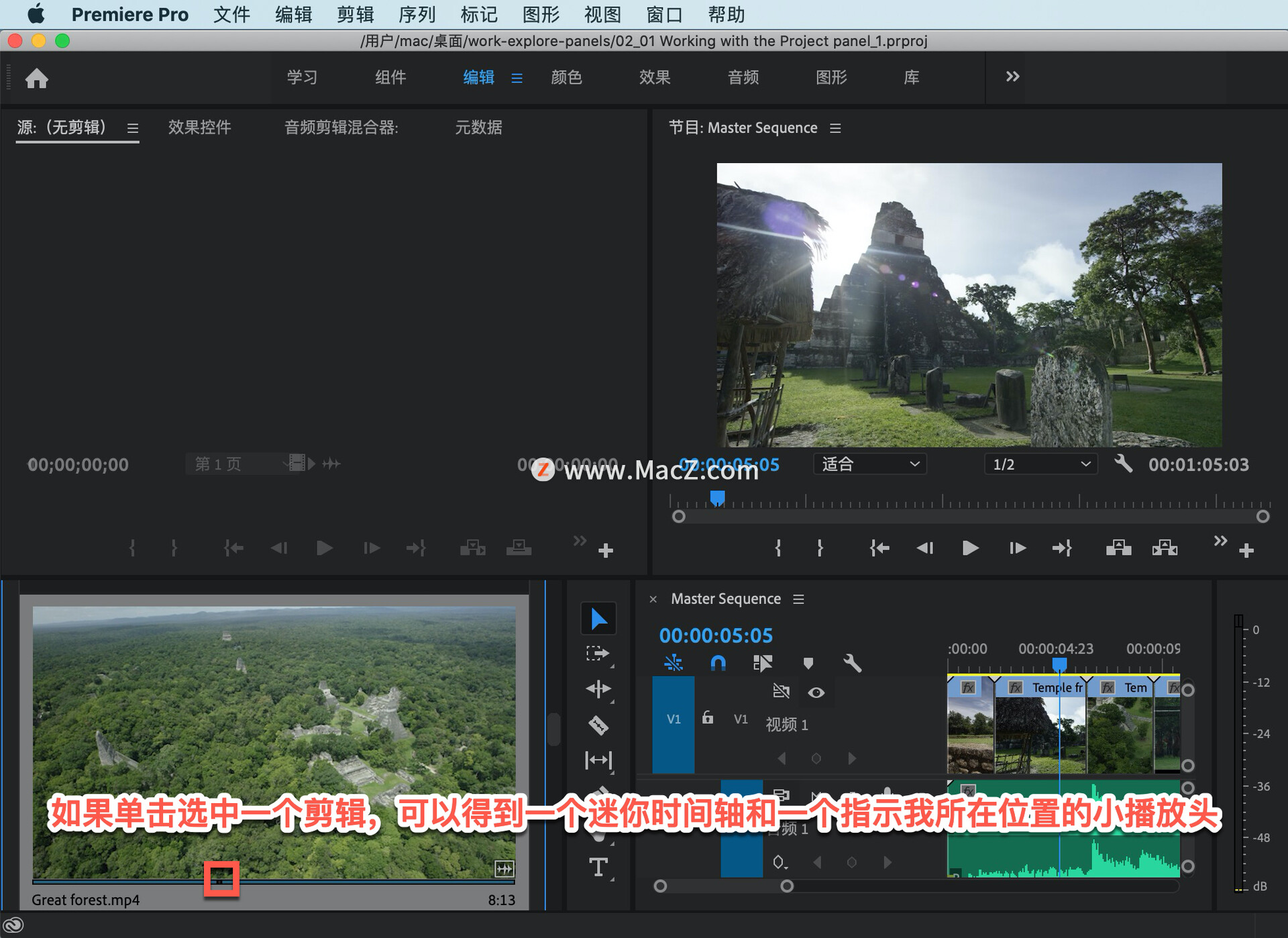Select the Track Select Forward tool

point(598,654)
